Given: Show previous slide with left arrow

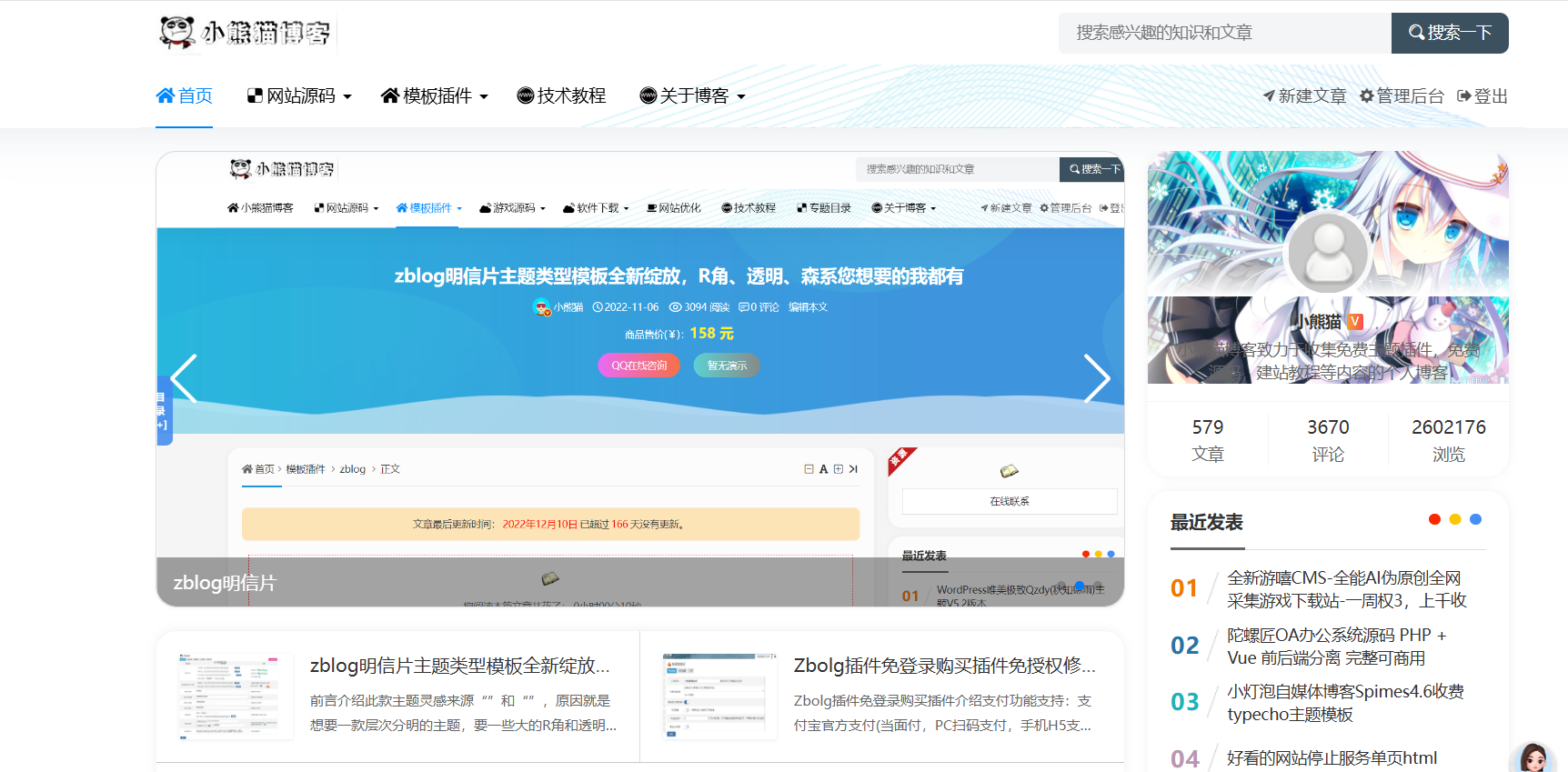Looking at the screenshot, I should click(x=184, y=378).
